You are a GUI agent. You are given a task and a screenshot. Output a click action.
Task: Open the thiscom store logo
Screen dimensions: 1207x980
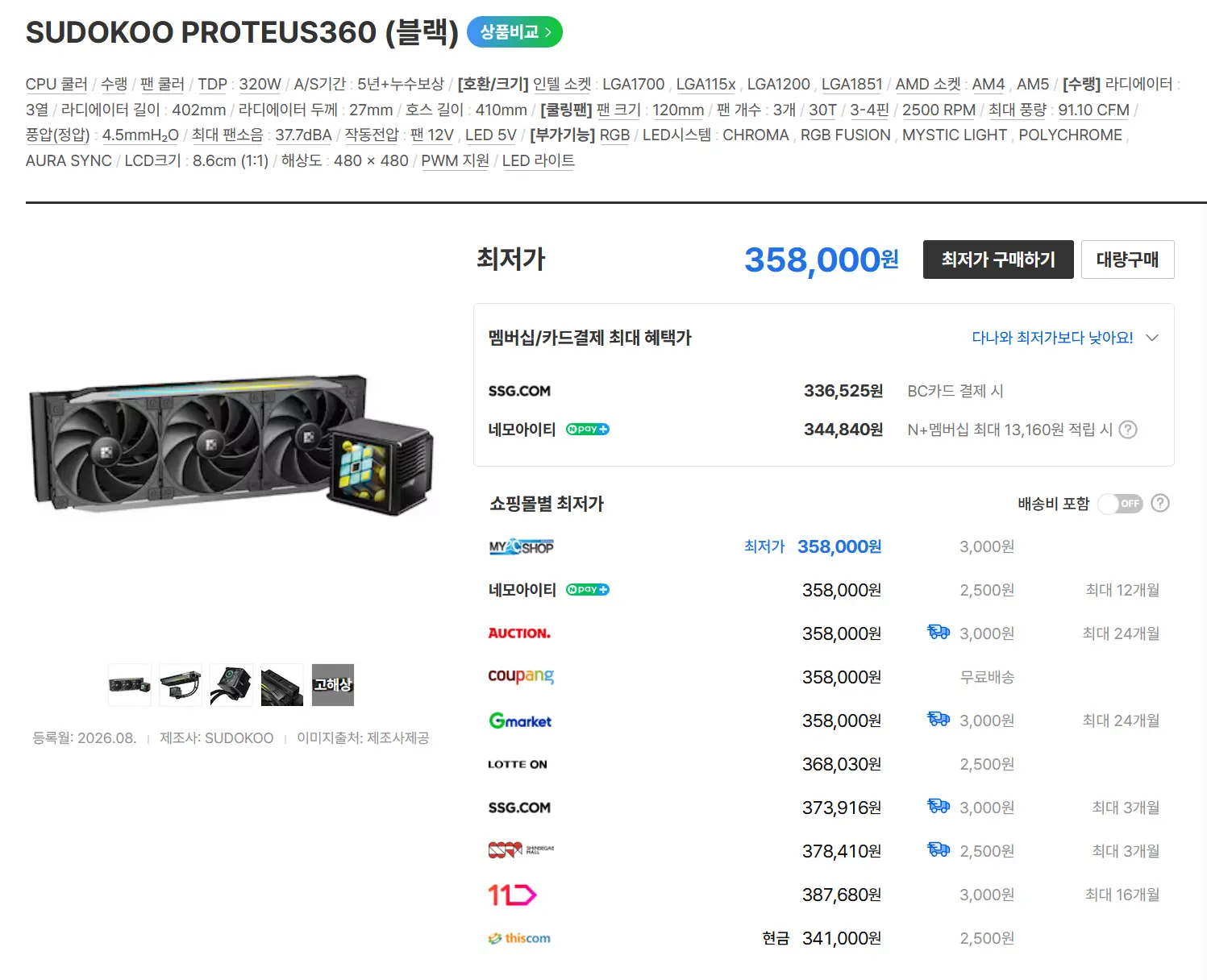point(519,938)
